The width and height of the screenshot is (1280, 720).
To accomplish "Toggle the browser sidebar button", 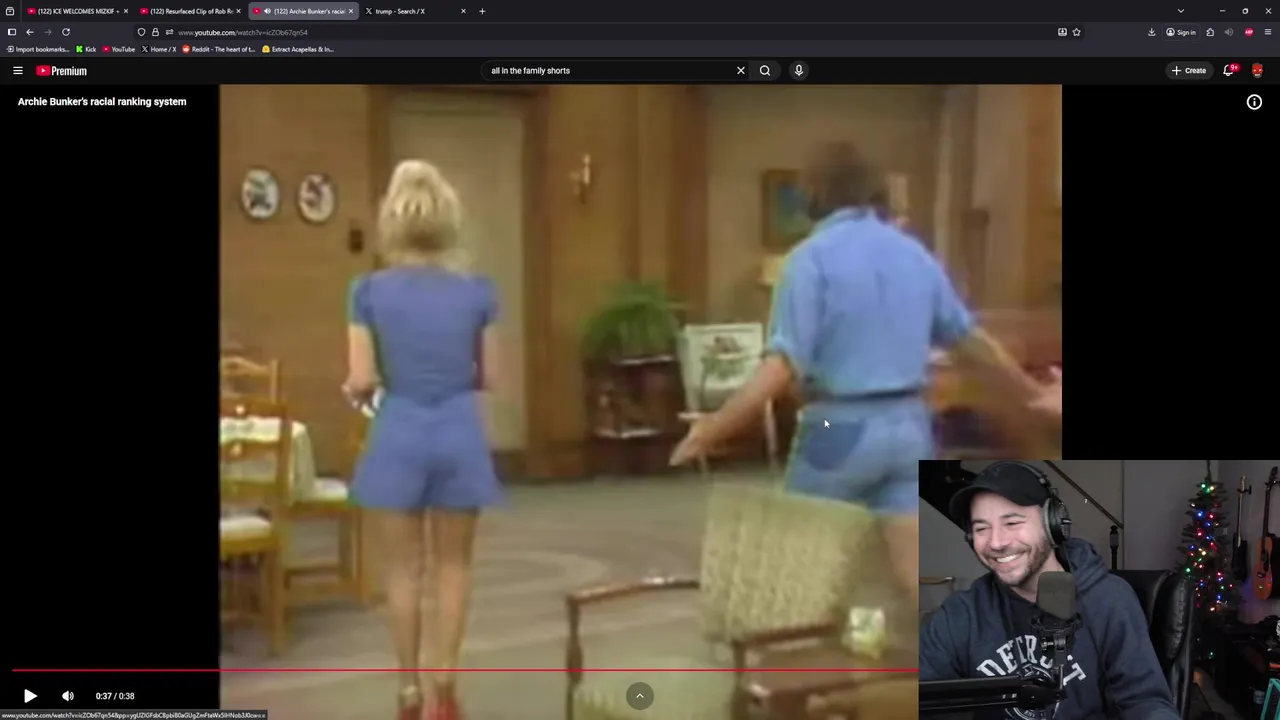I will [x=12, y=32].
